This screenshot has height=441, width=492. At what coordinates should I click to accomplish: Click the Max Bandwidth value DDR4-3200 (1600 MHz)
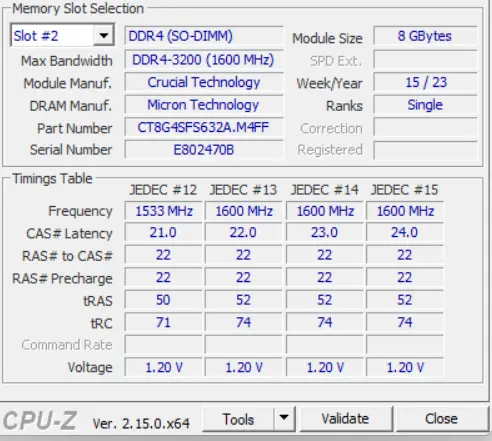pyautogui.click(x=204, y=60)
